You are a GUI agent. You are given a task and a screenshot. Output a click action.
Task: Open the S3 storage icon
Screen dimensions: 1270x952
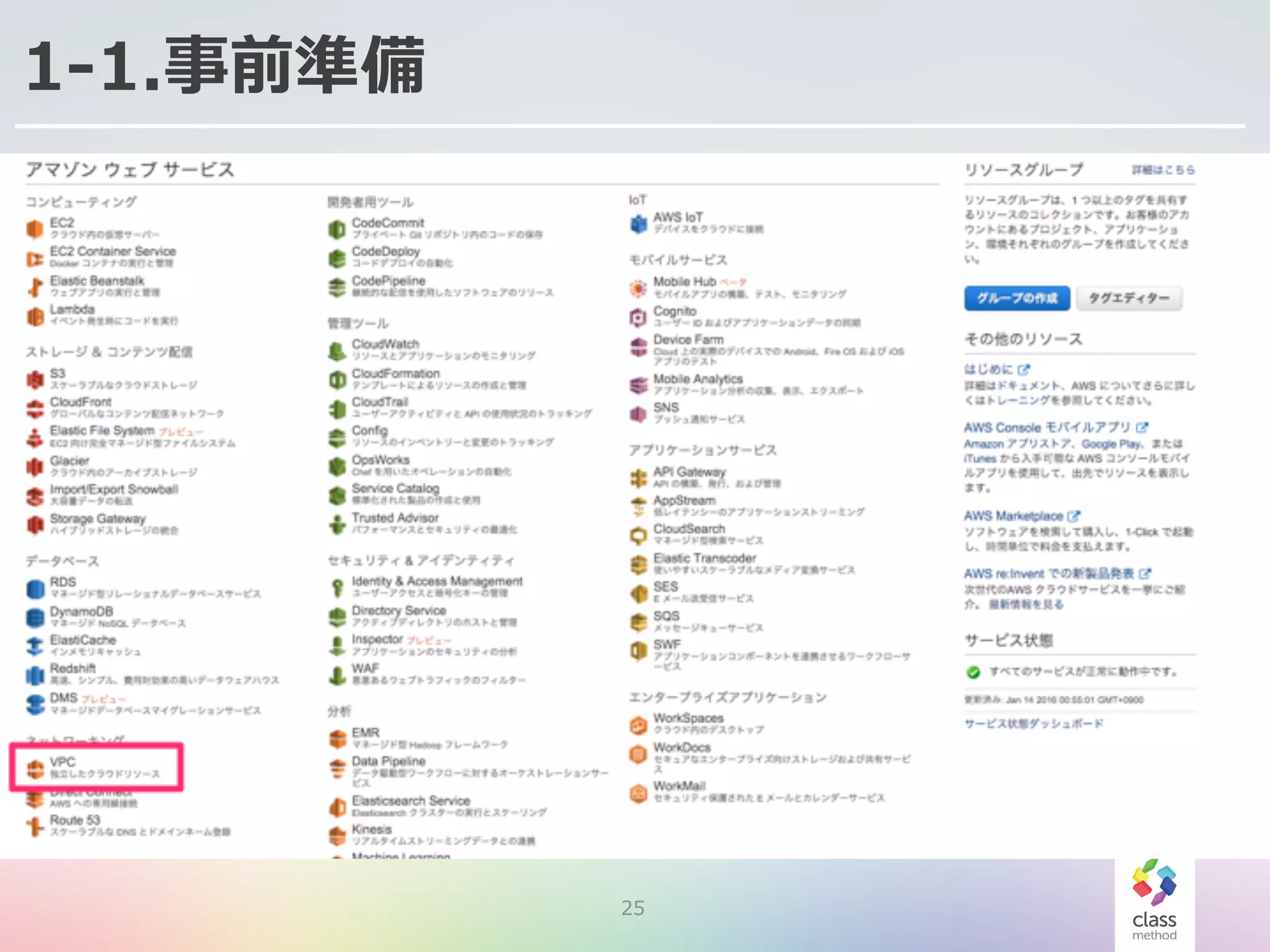coord(35,379)
